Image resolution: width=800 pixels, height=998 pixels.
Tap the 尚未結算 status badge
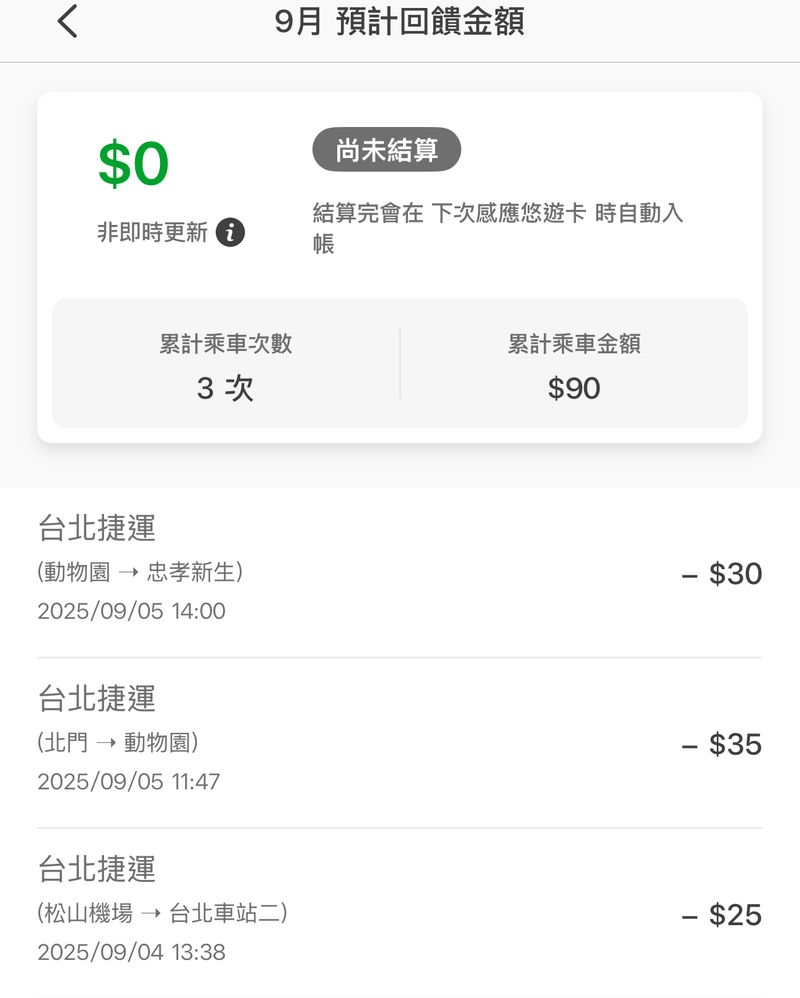point(386,150)
